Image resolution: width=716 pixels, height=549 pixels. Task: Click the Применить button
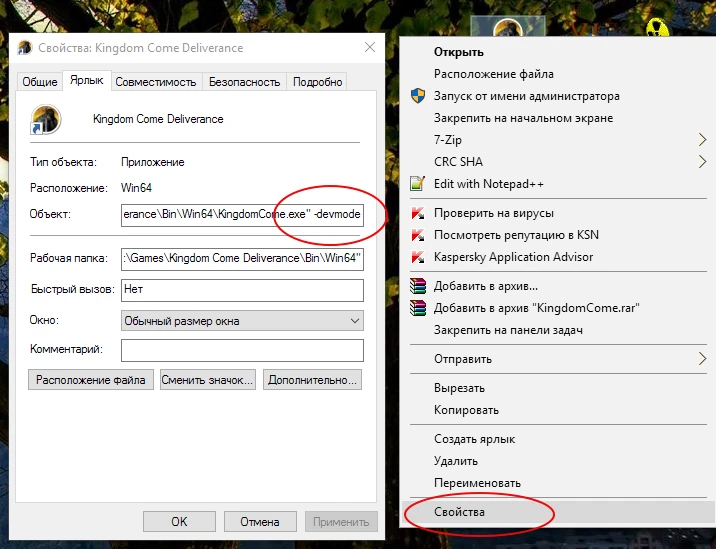(341, 522)
